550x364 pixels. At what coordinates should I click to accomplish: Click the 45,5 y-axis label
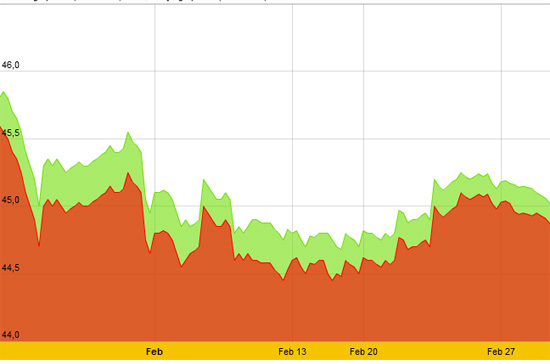(11, 133)
